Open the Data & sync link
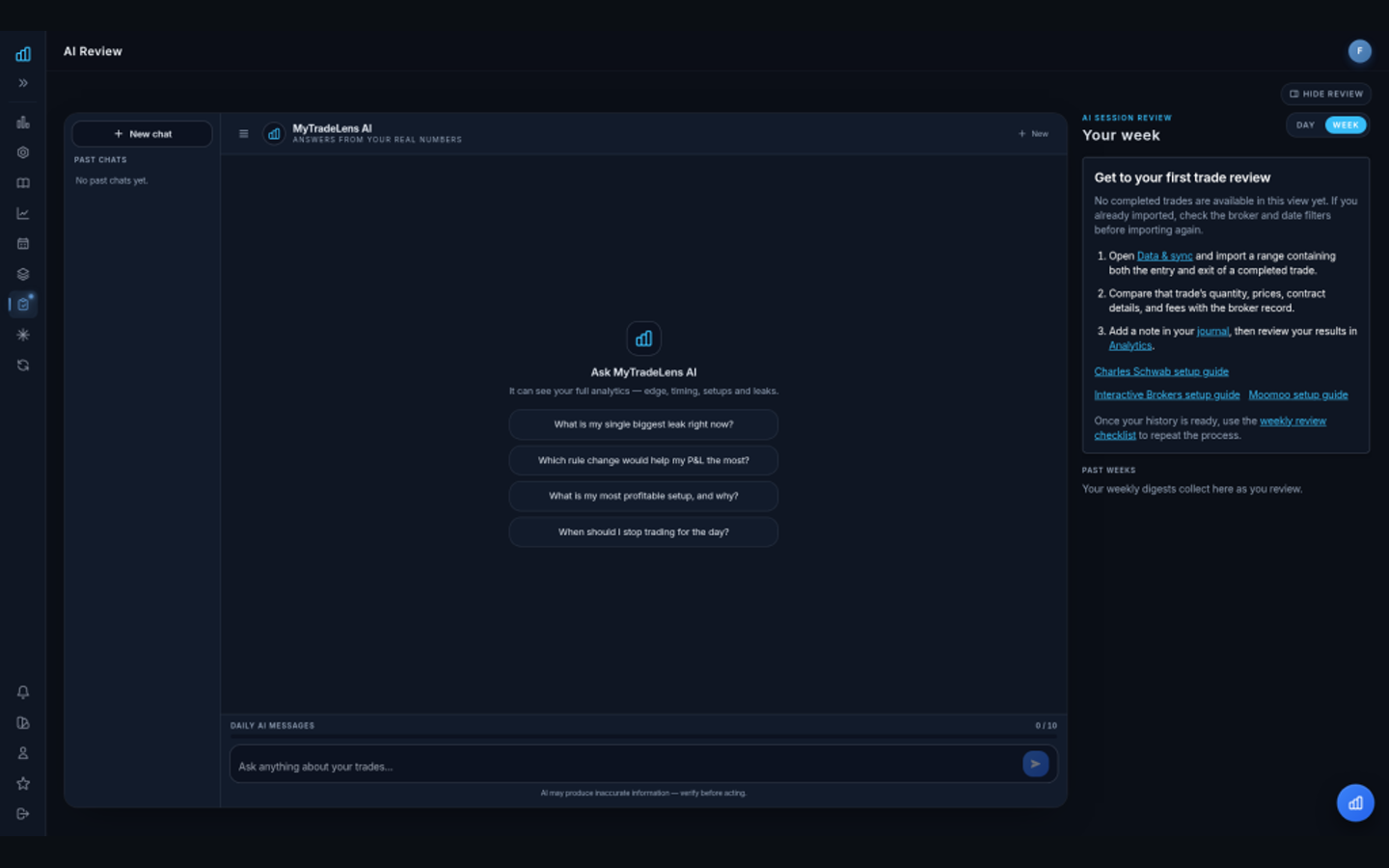 tap(1164, 256)
